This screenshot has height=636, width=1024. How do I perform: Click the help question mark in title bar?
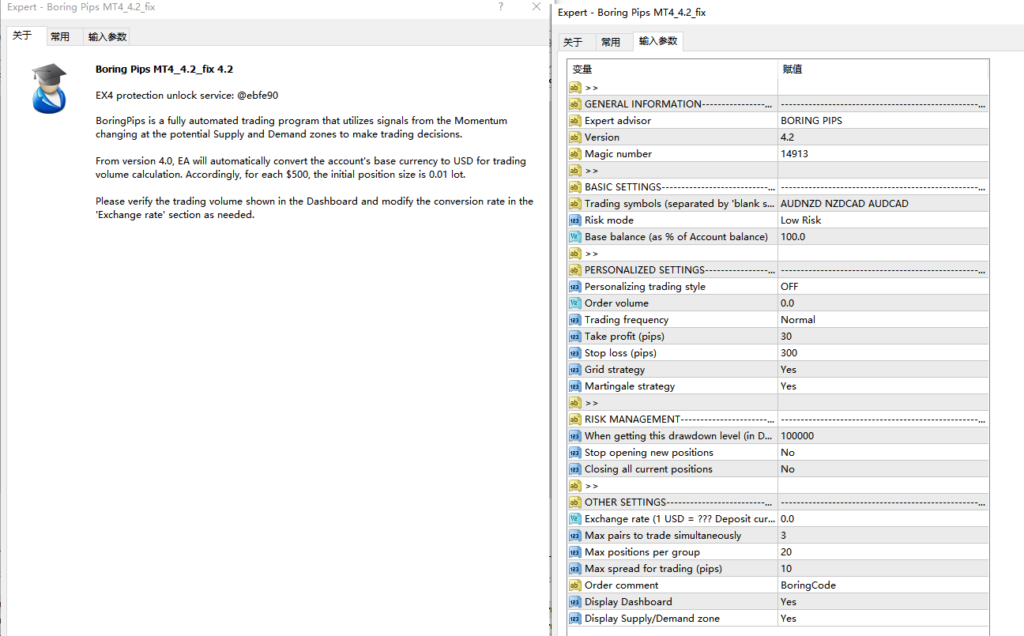[x=501, y=8]
